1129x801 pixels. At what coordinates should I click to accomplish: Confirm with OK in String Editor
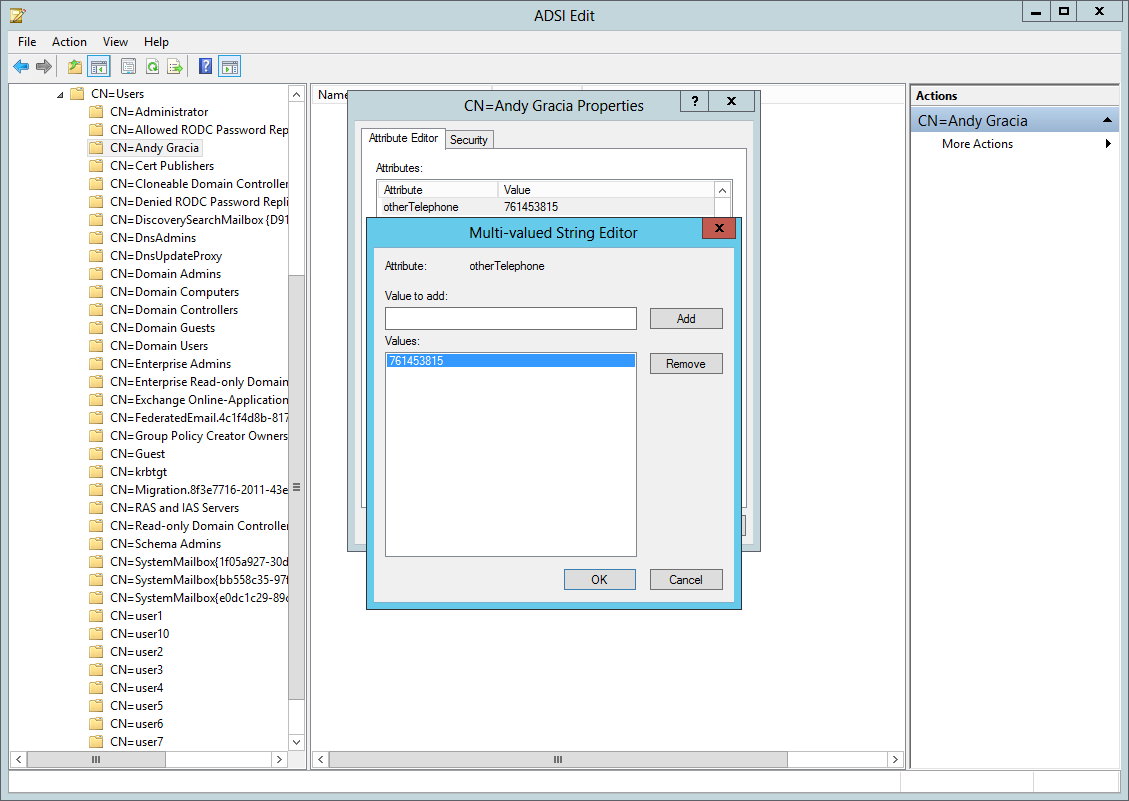600,580
